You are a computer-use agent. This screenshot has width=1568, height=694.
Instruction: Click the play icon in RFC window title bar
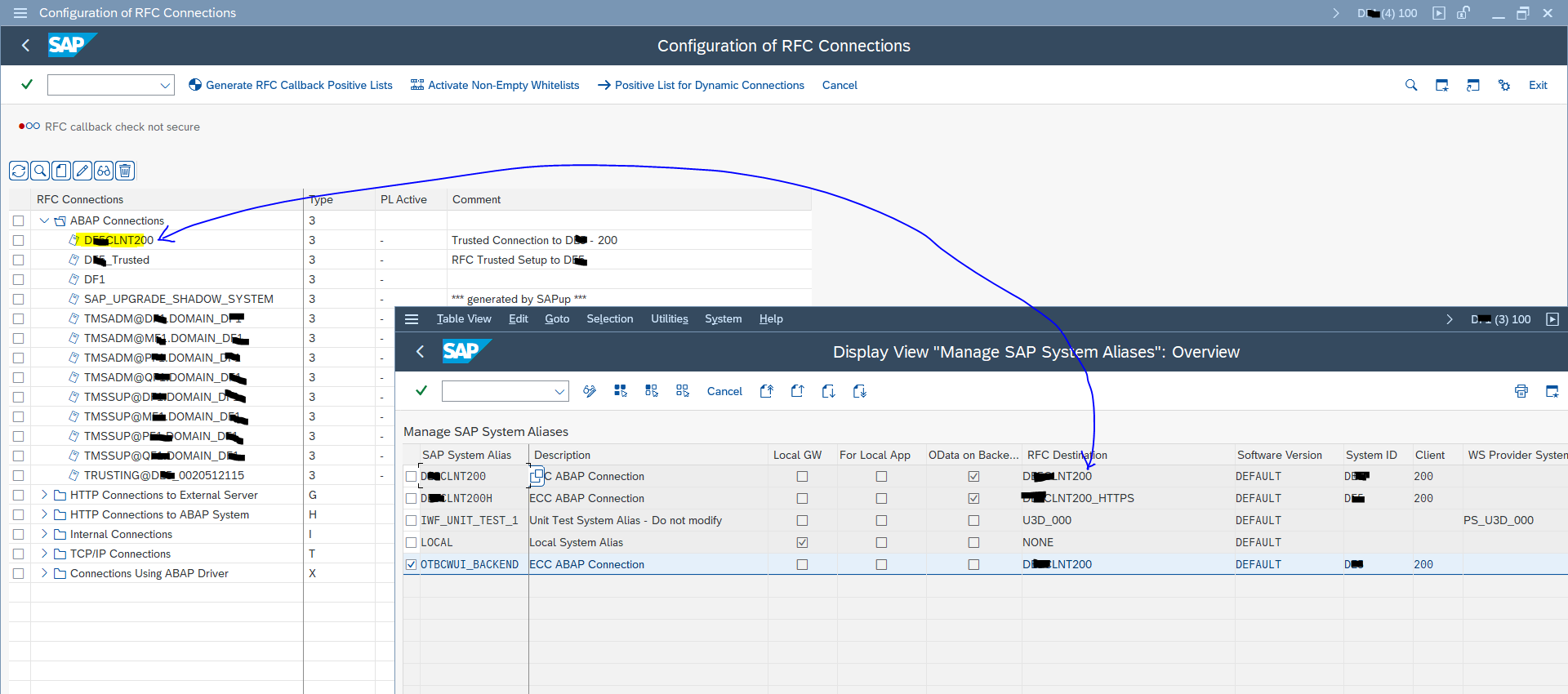1439,13
